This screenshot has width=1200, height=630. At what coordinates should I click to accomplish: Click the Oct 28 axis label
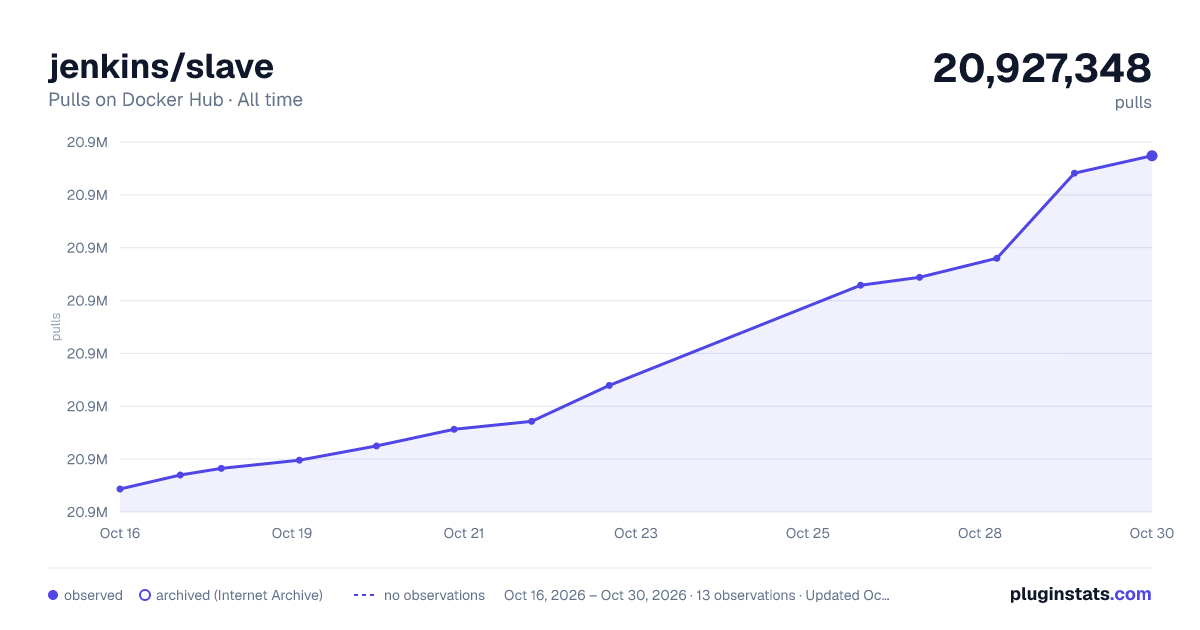pos(980,533)
